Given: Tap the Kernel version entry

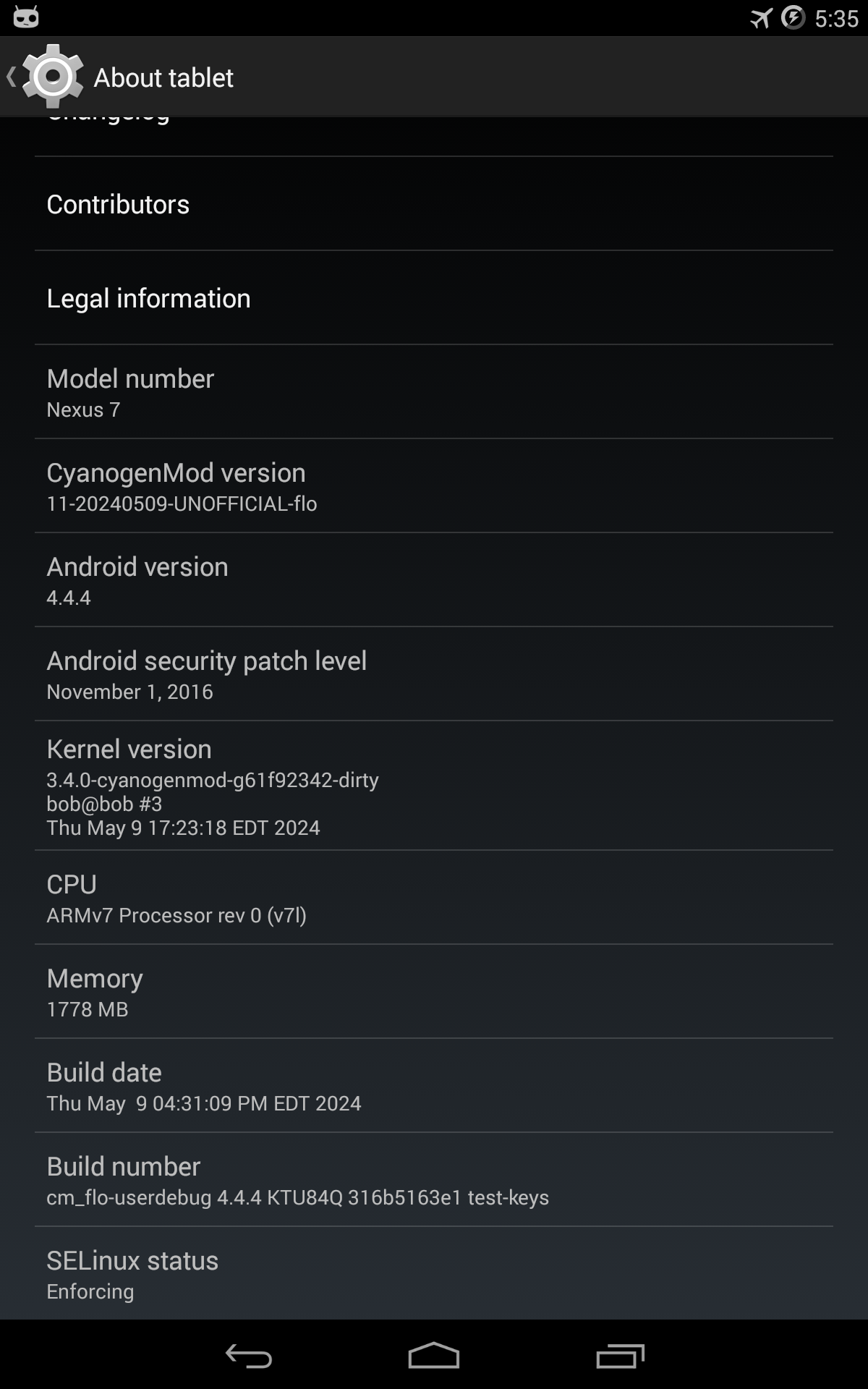Looking at the screenshot, I should click(x=434, y=786).
